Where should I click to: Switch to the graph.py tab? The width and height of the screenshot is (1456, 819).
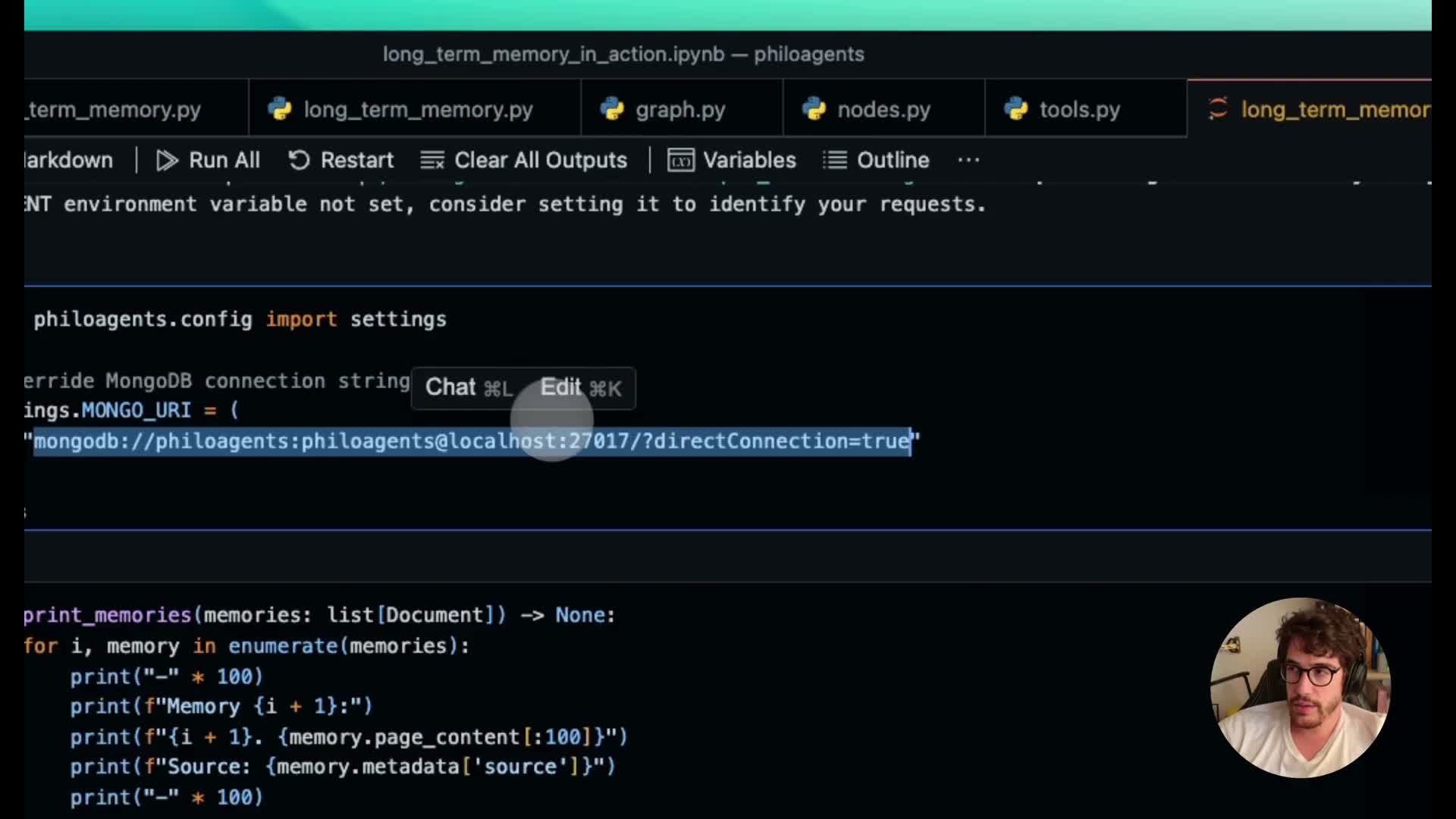coord(680,109)
